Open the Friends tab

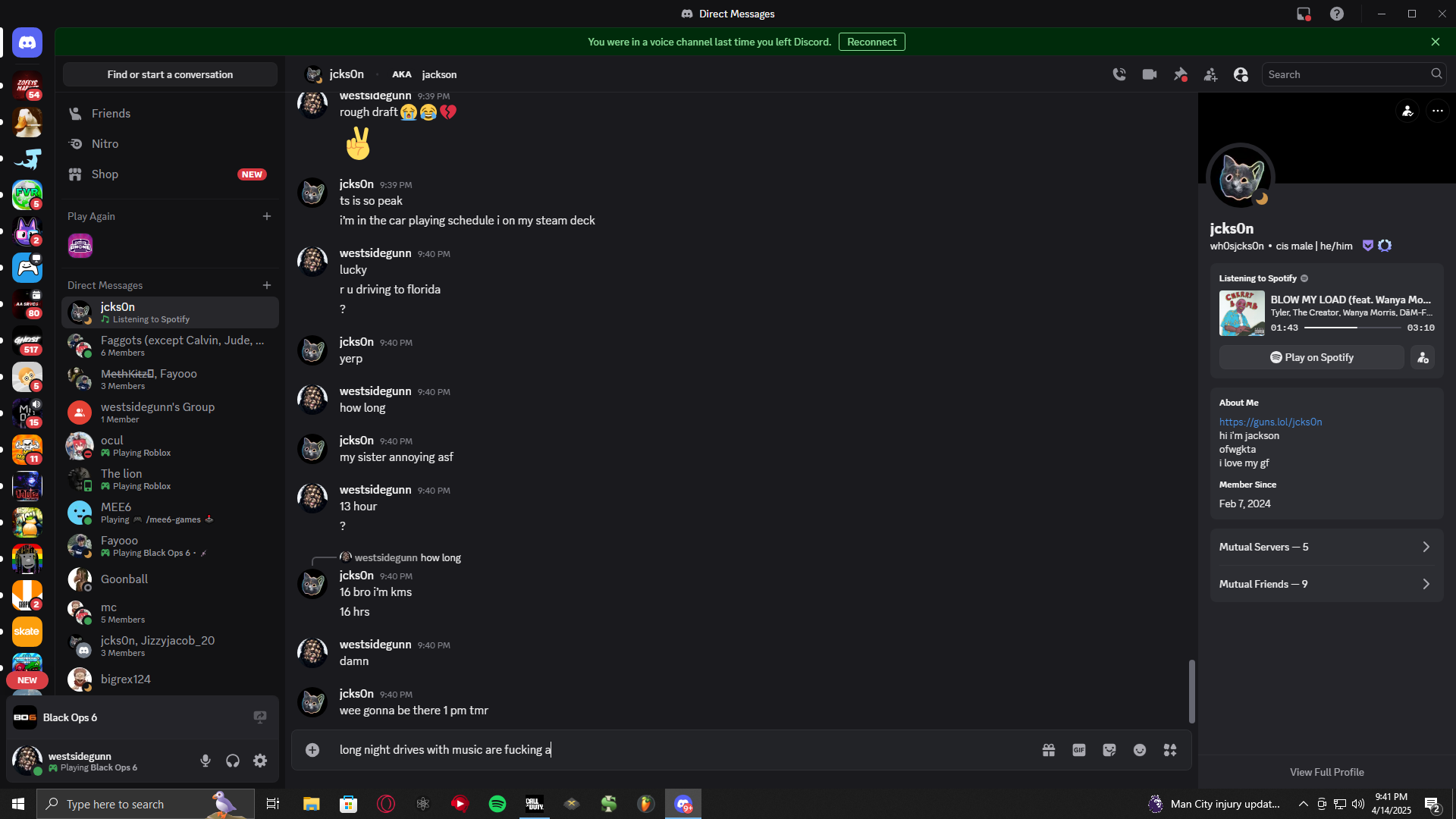[x=111, y=114]
